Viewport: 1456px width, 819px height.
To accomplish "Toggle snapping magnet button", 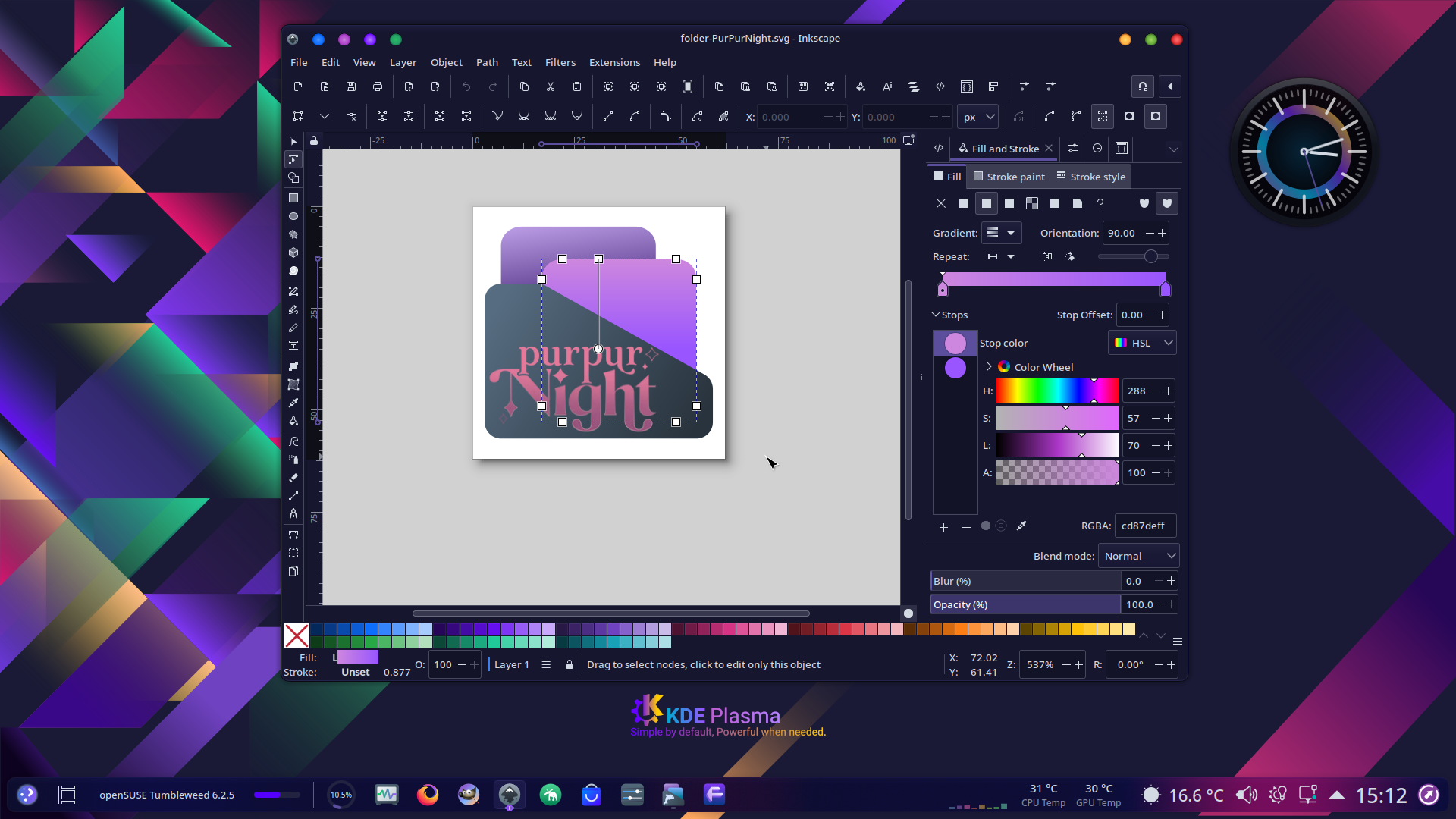I will click(x=1143, y=86).
